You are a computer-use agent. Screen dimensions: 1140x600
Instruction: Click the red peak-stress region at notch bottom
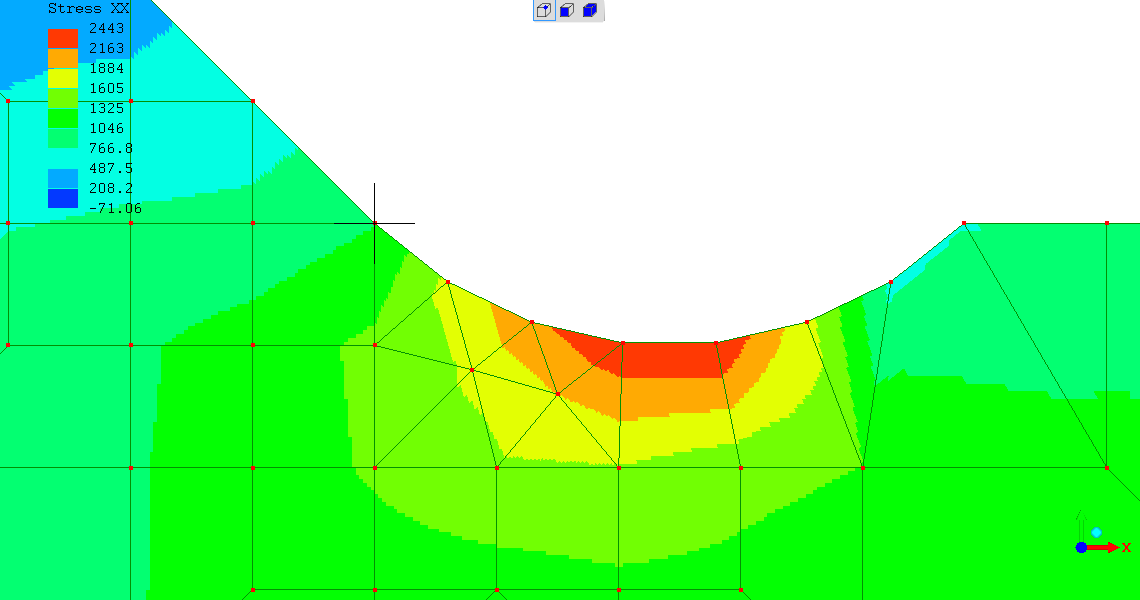pyautogui.click(x=670, y=358)
